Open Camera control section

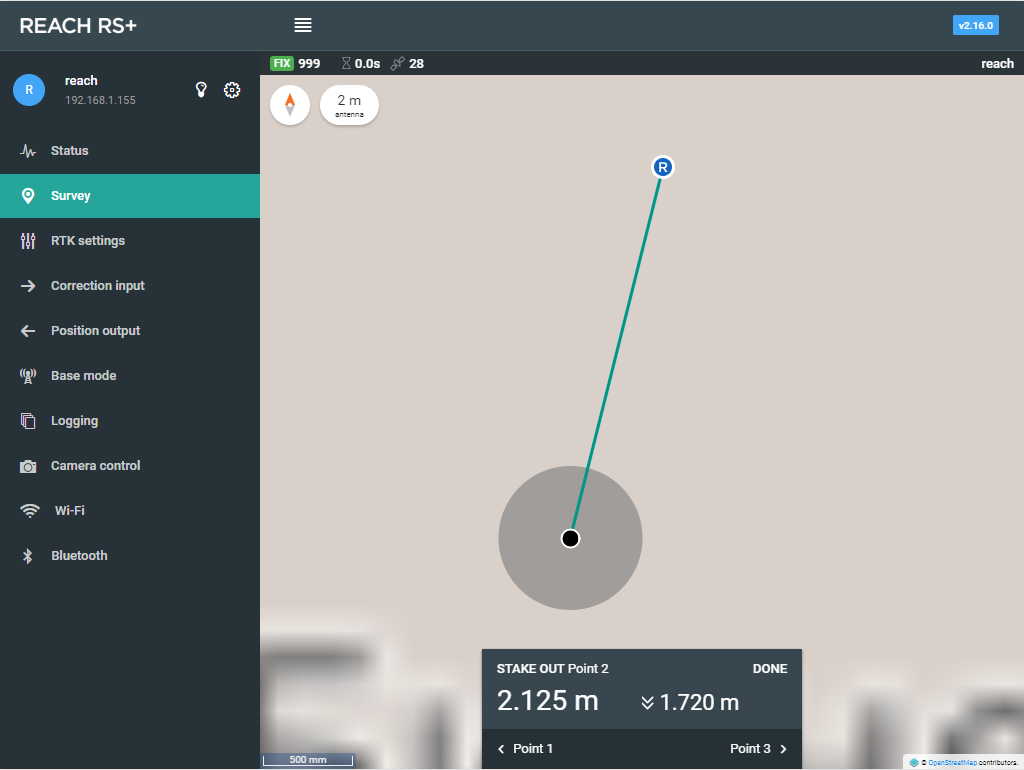(130, 466)
